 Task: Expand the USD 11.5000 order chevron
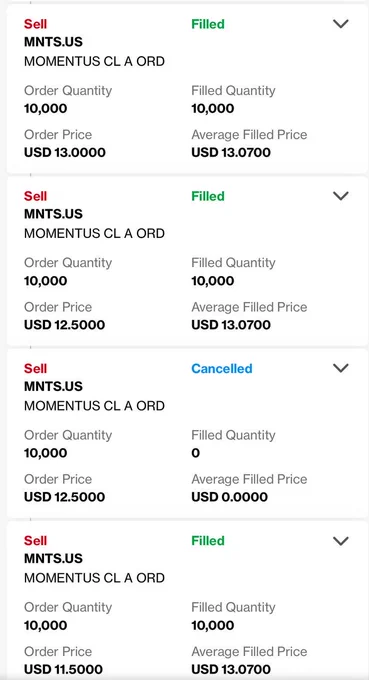tap(340, 540)
